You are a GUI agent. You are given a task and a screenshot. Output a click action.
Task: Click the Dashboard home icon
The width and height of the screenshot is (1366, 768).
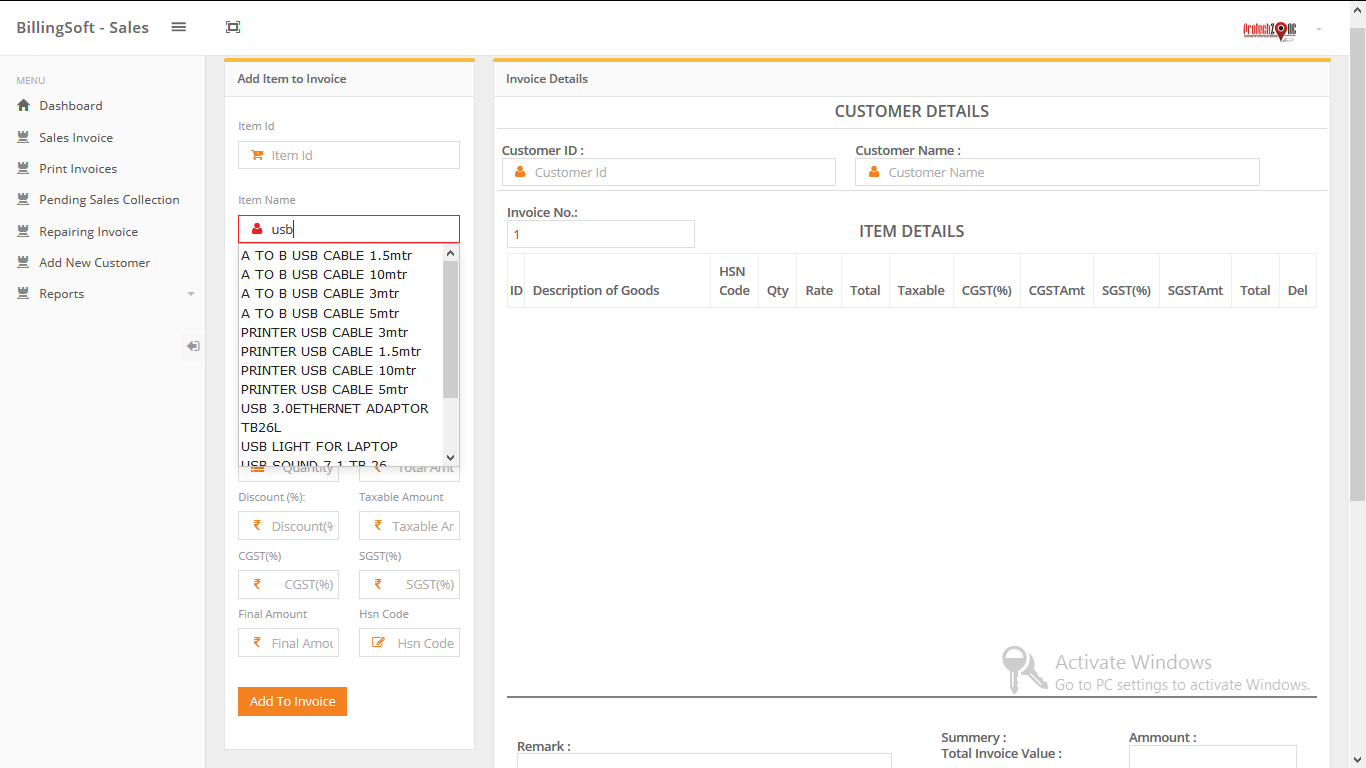(x=24, y=105)
